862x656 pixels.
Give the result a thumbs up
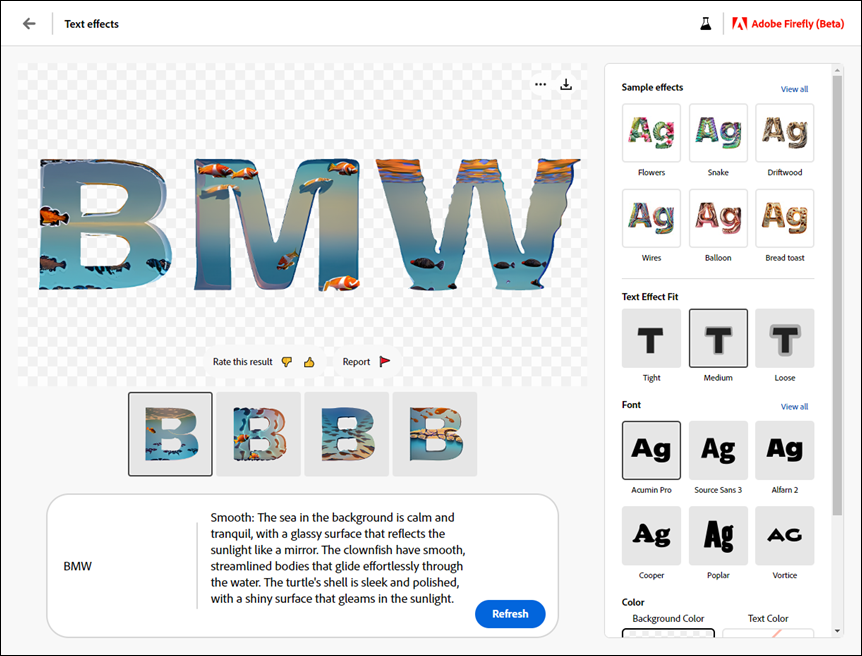tap(309, 362)
